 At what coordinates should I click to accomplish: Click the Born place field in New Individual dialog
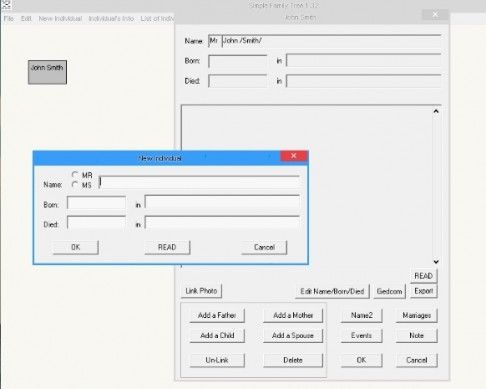coord(222,202)
